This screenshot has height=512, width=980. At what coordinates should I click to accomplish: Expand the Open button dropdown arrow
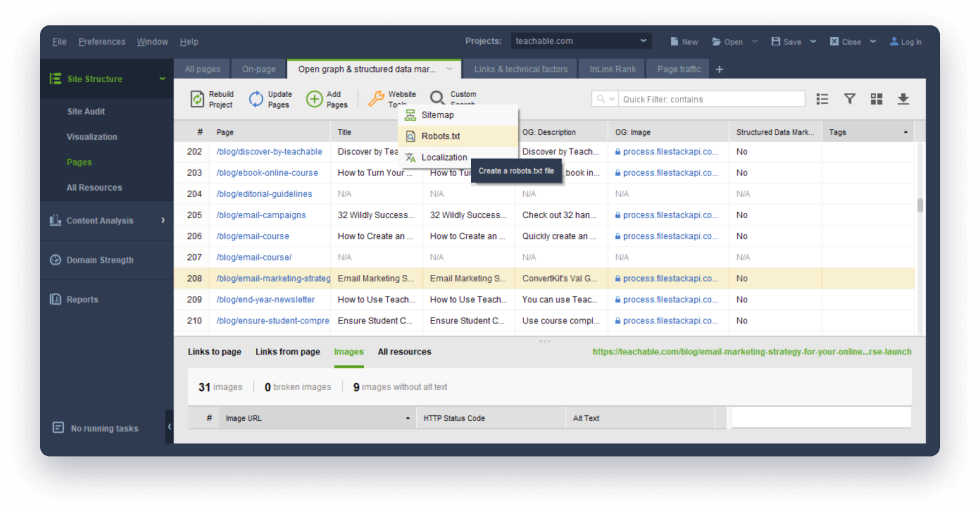754,41
